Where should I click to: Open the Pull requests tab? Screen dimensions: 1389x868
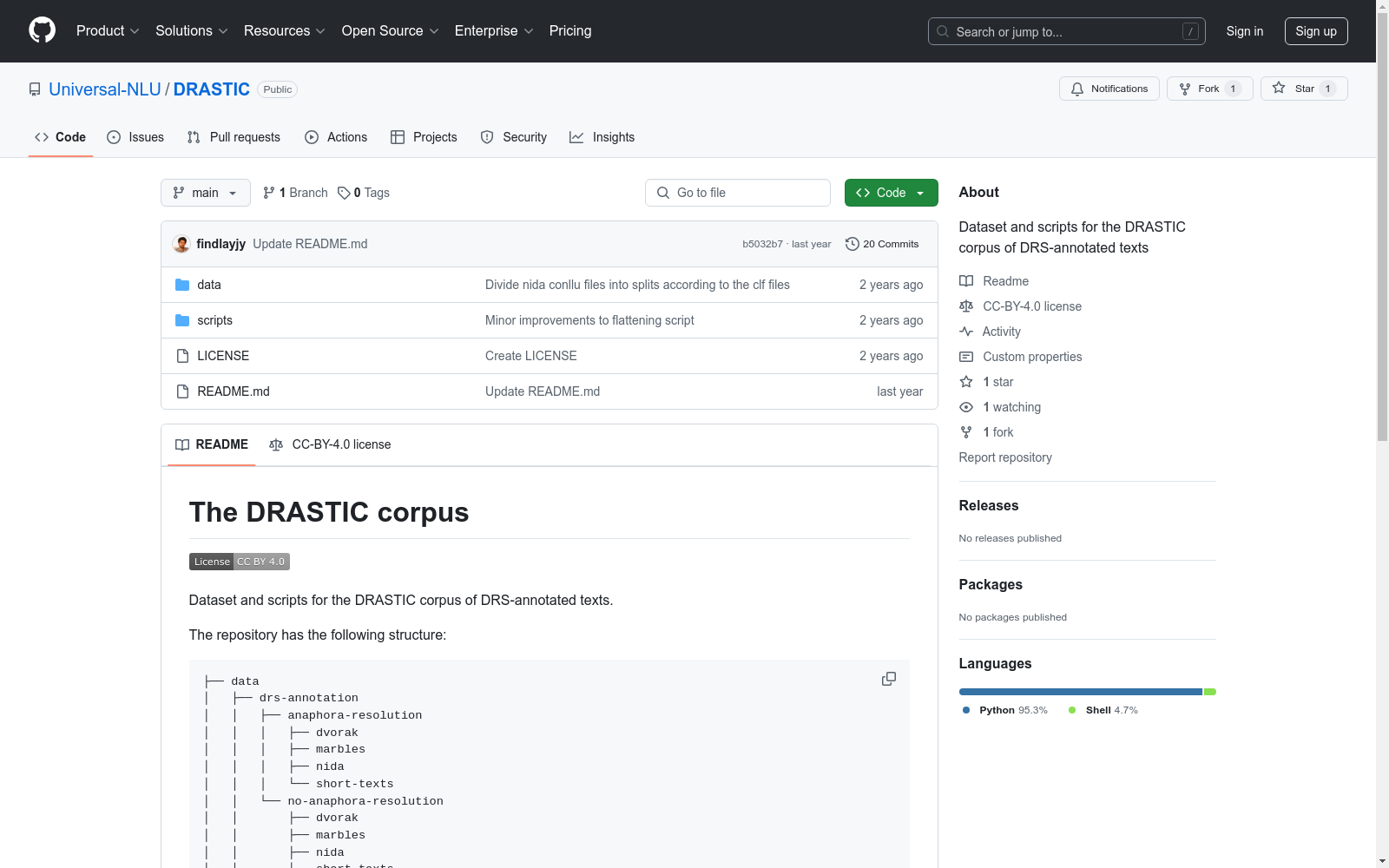point(234,137)
